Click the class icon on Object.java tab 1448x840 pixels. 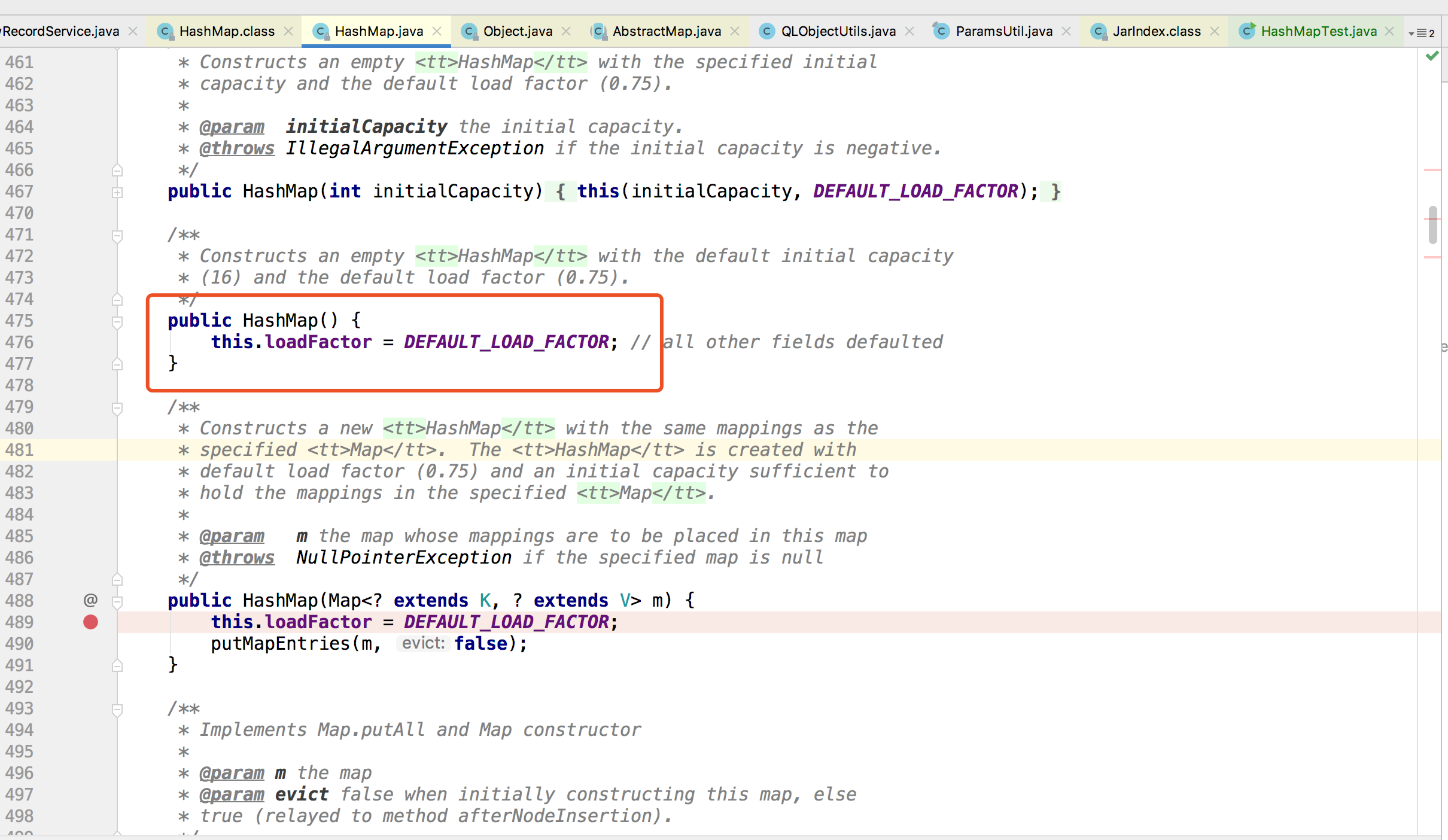click(x=470, y=31)
